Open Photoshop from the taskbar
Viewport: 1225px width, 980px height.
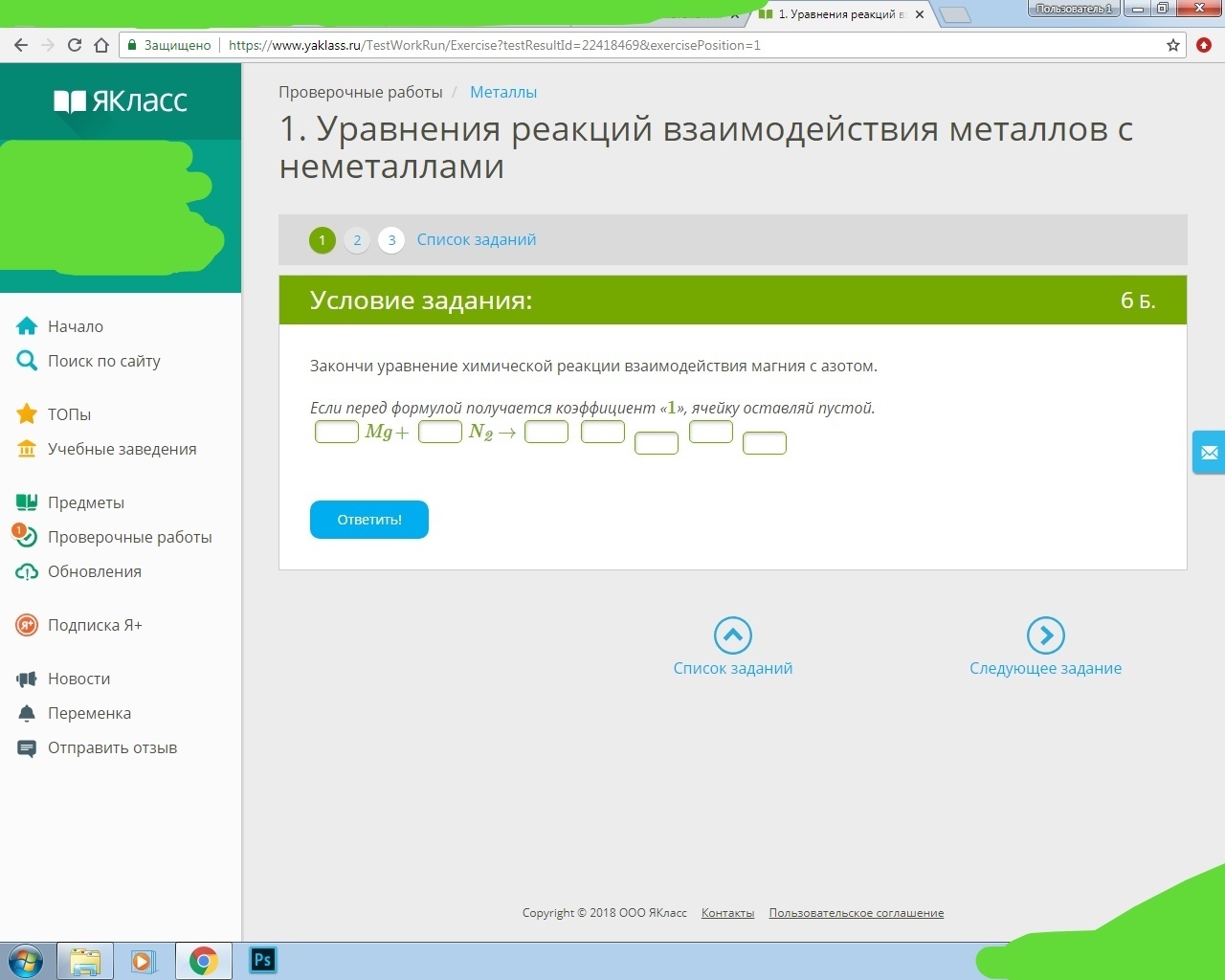(262, 960)
